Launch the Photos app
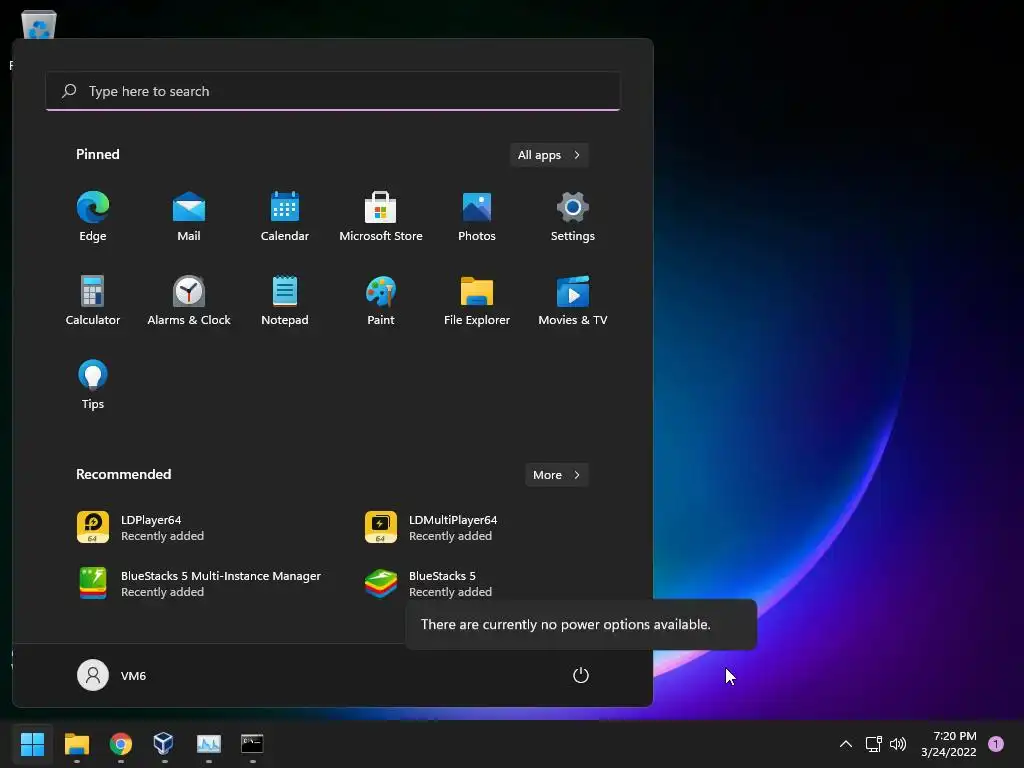This screenshot has height=768, width=1024. [477, 217]
